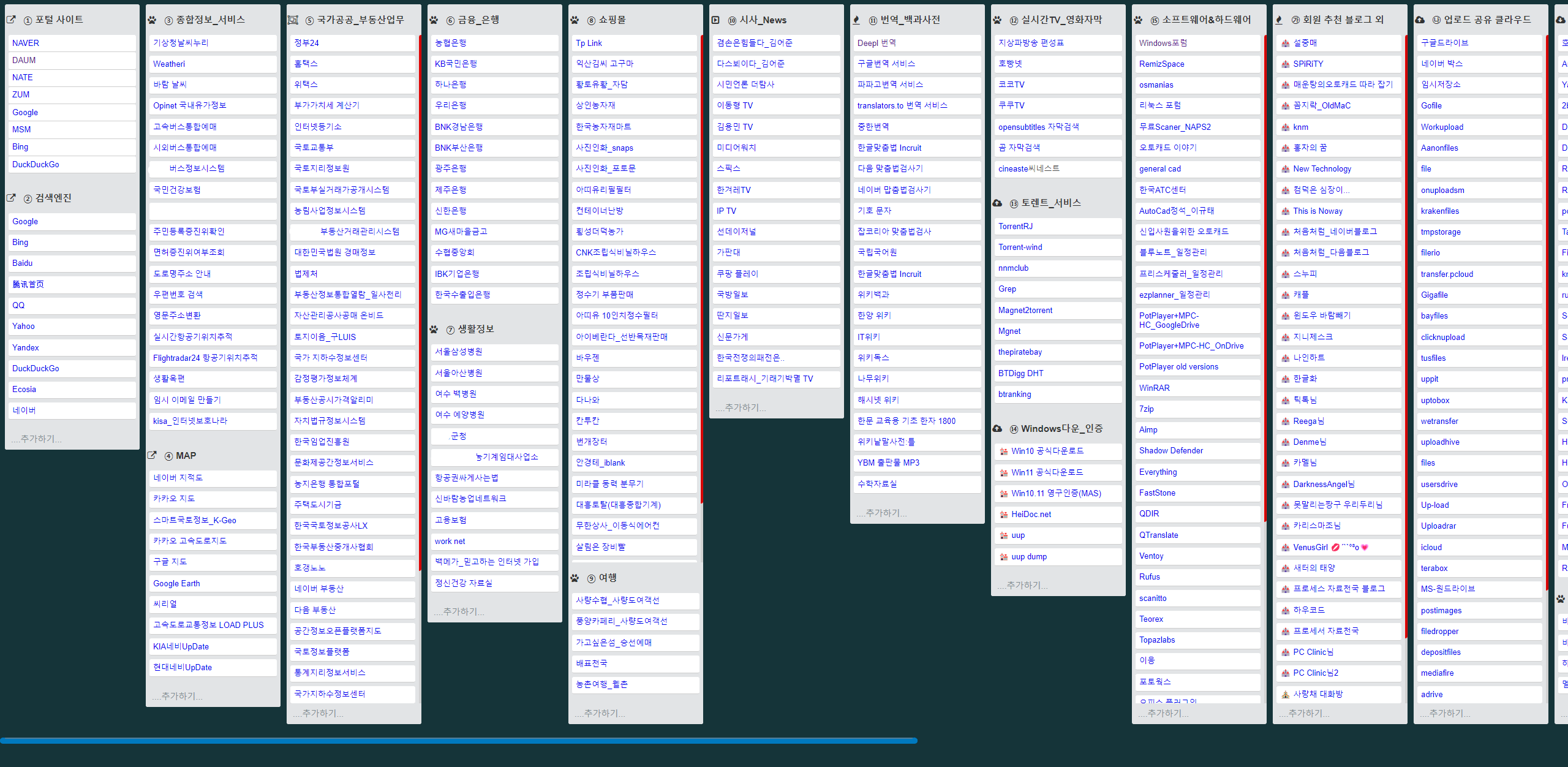The height and width of the screenshot is (767, 1568).
Task: Click the video icon beside 시사_News
Action: pyautogui.click(x=715, y=20)
